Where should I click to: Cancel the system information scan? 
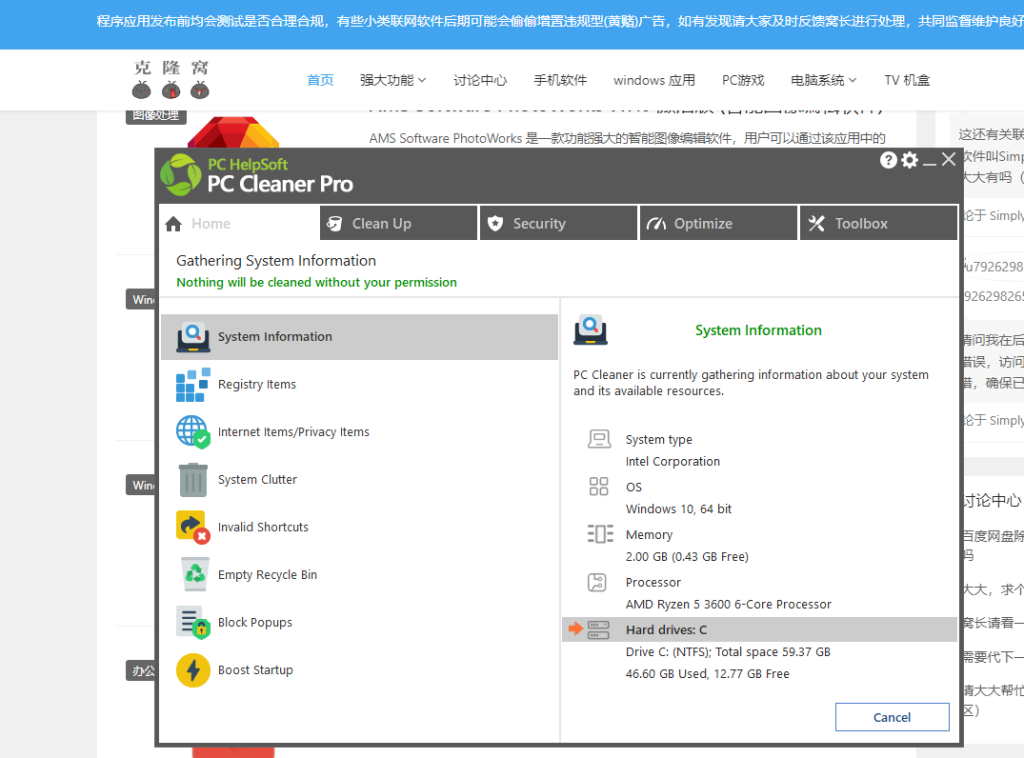[892, 718]
